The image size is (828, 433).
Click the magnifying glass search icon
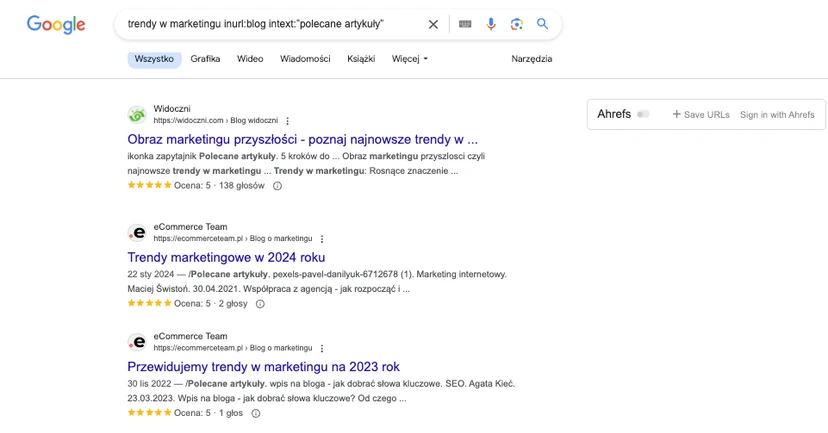[542, 24]
